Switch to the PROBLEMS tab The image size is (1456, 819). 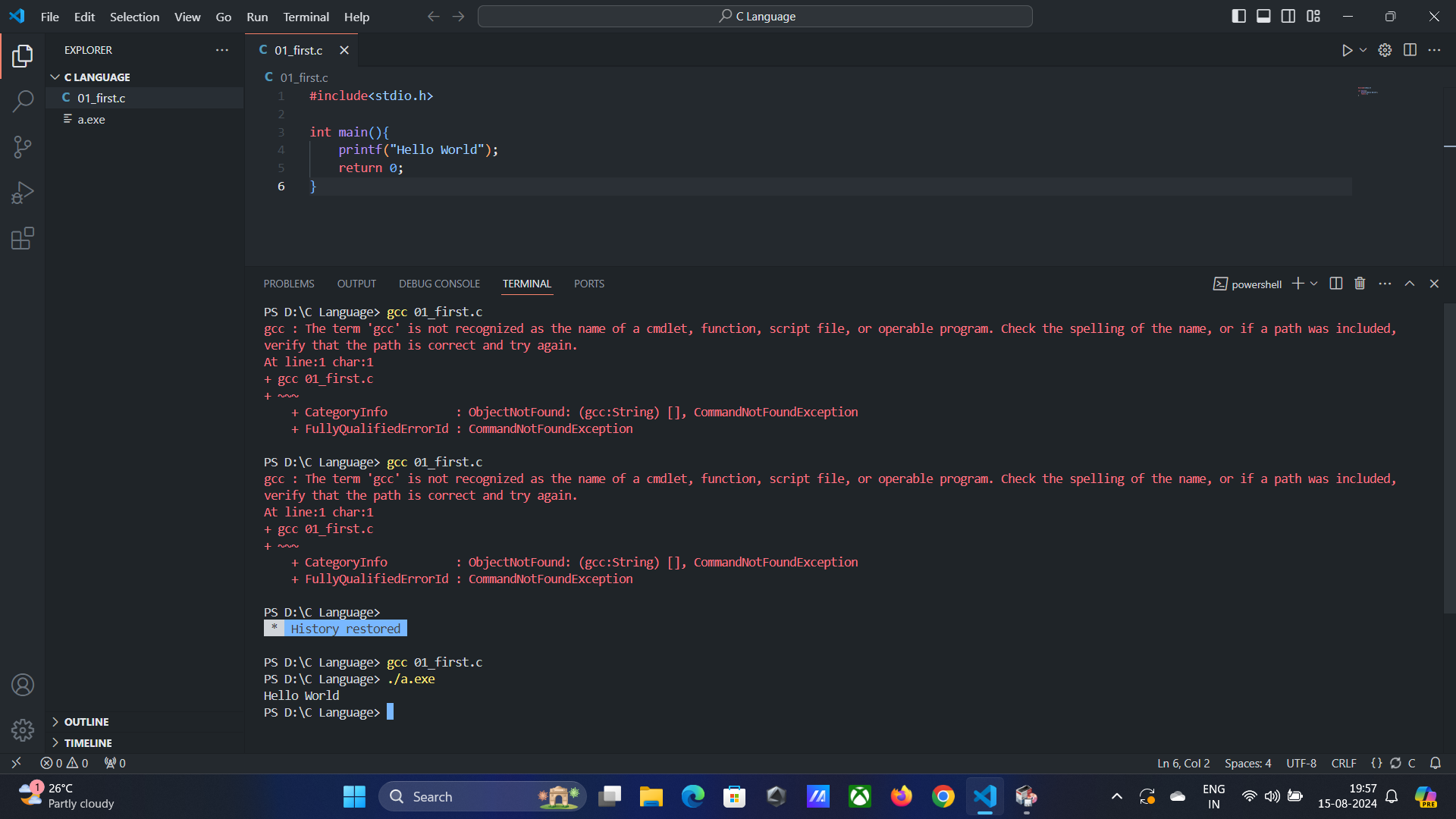pyautogui.click(x=289, y=284)
